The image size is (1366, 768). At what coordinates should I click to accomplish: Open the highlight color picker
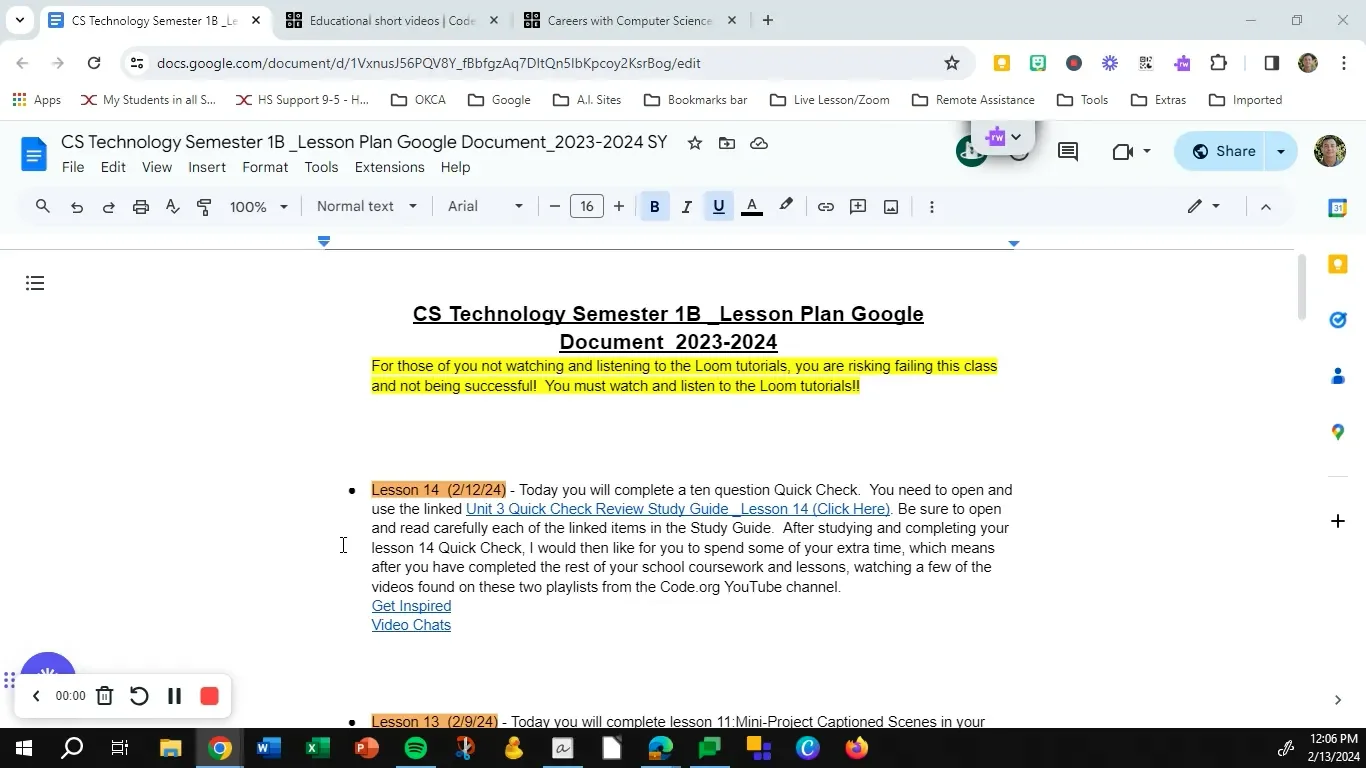coord(786,207)
